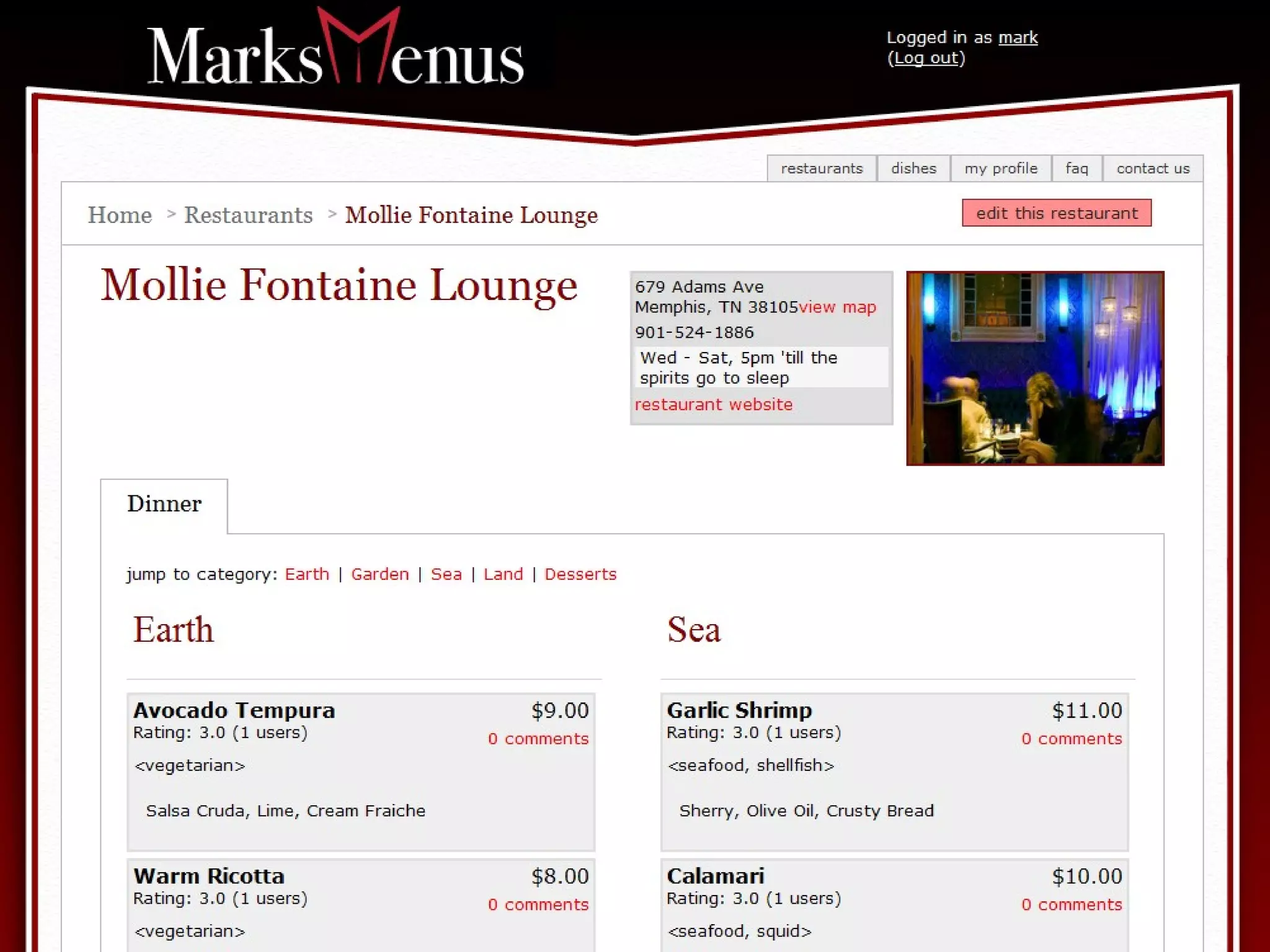This screenshot has height=952, width=1270.
Task: Open the mark user profile link
Action: [x=1018, y=37]
